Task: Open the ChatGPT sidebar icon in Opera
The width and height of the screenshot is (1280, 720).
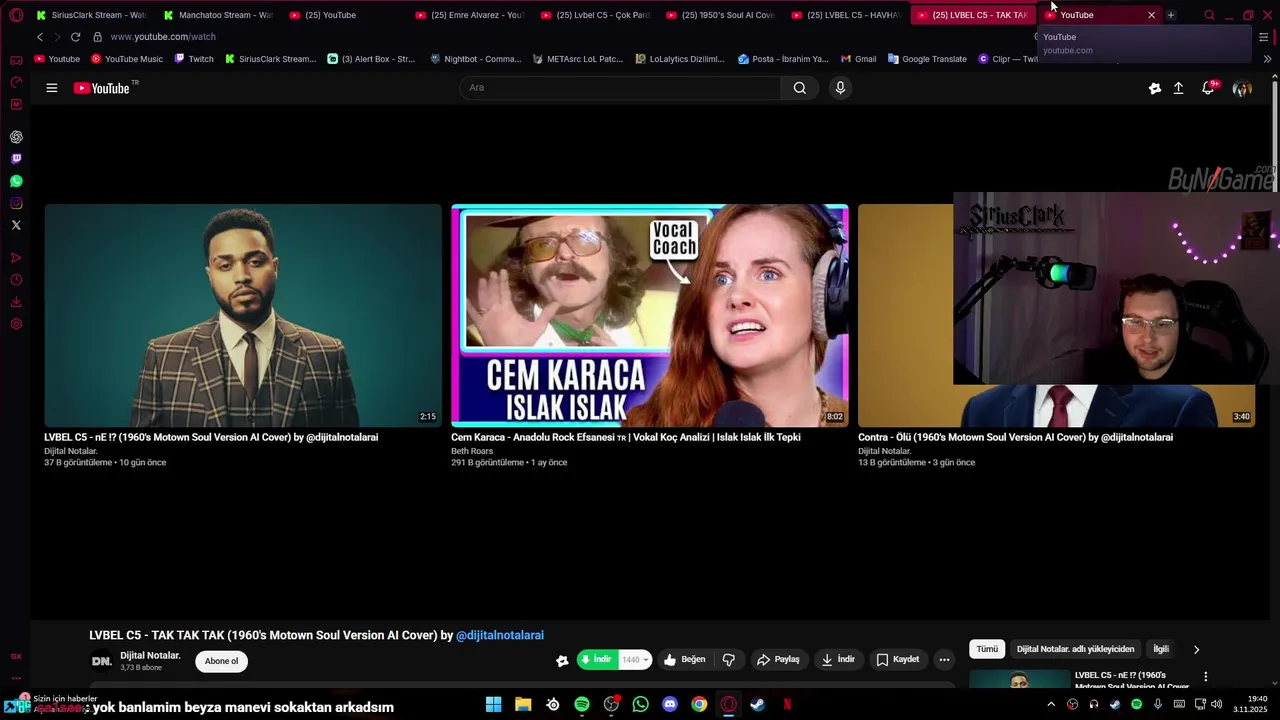Action: pos(16,137)
